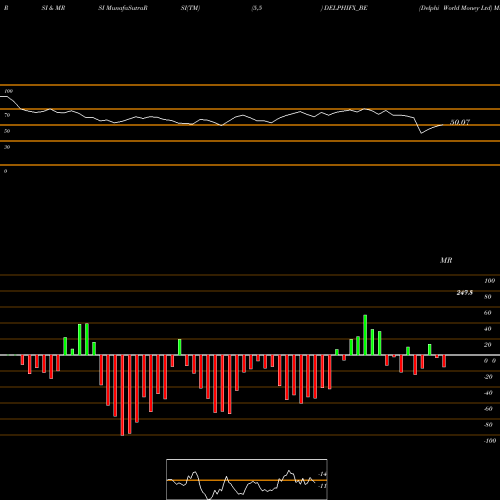Click the DELPHIFX_BE ticker symbol
The image size is (500, 500).
[x=346, y=8]
